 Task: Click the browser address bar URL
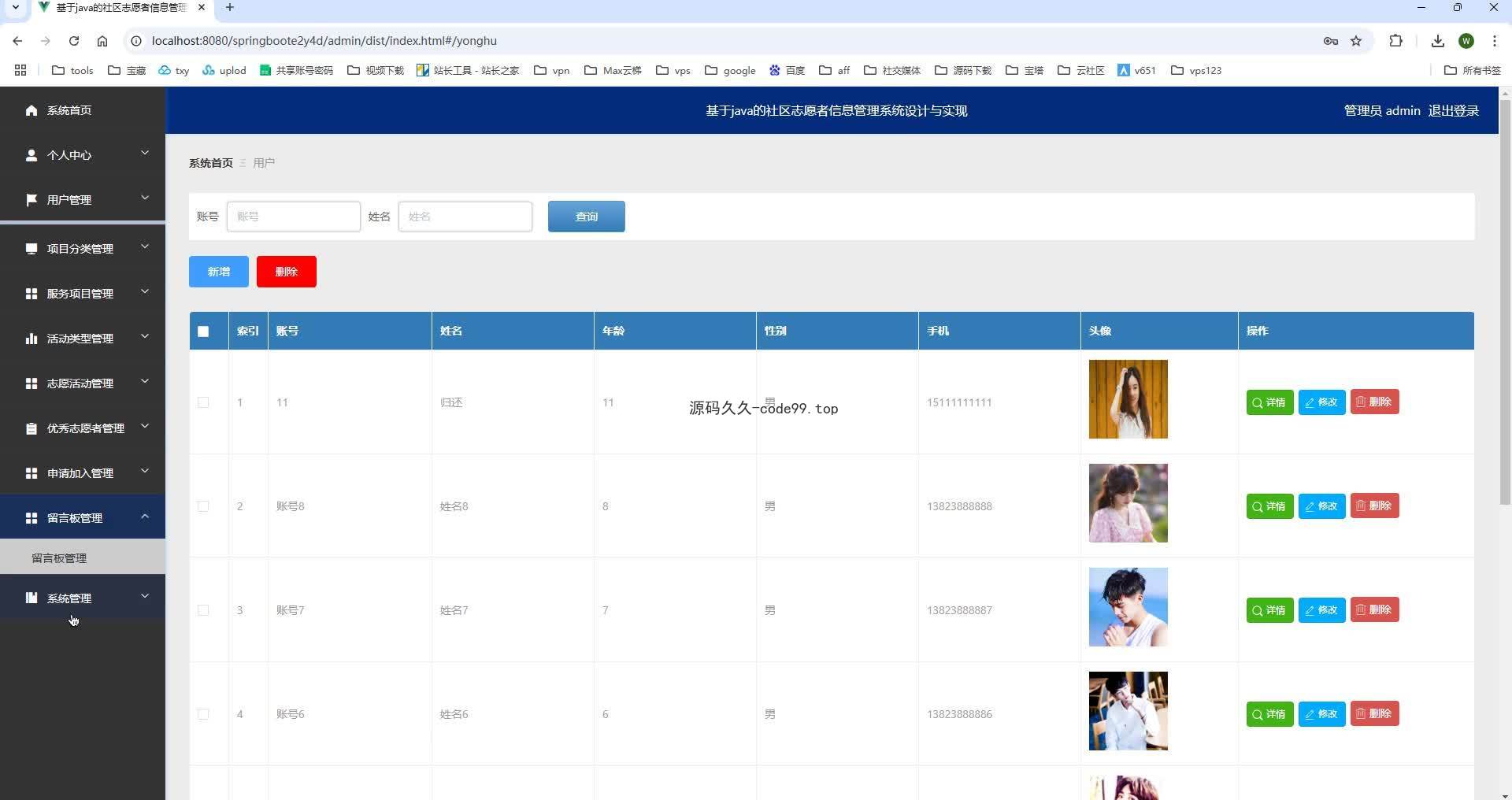coord(324,41)
